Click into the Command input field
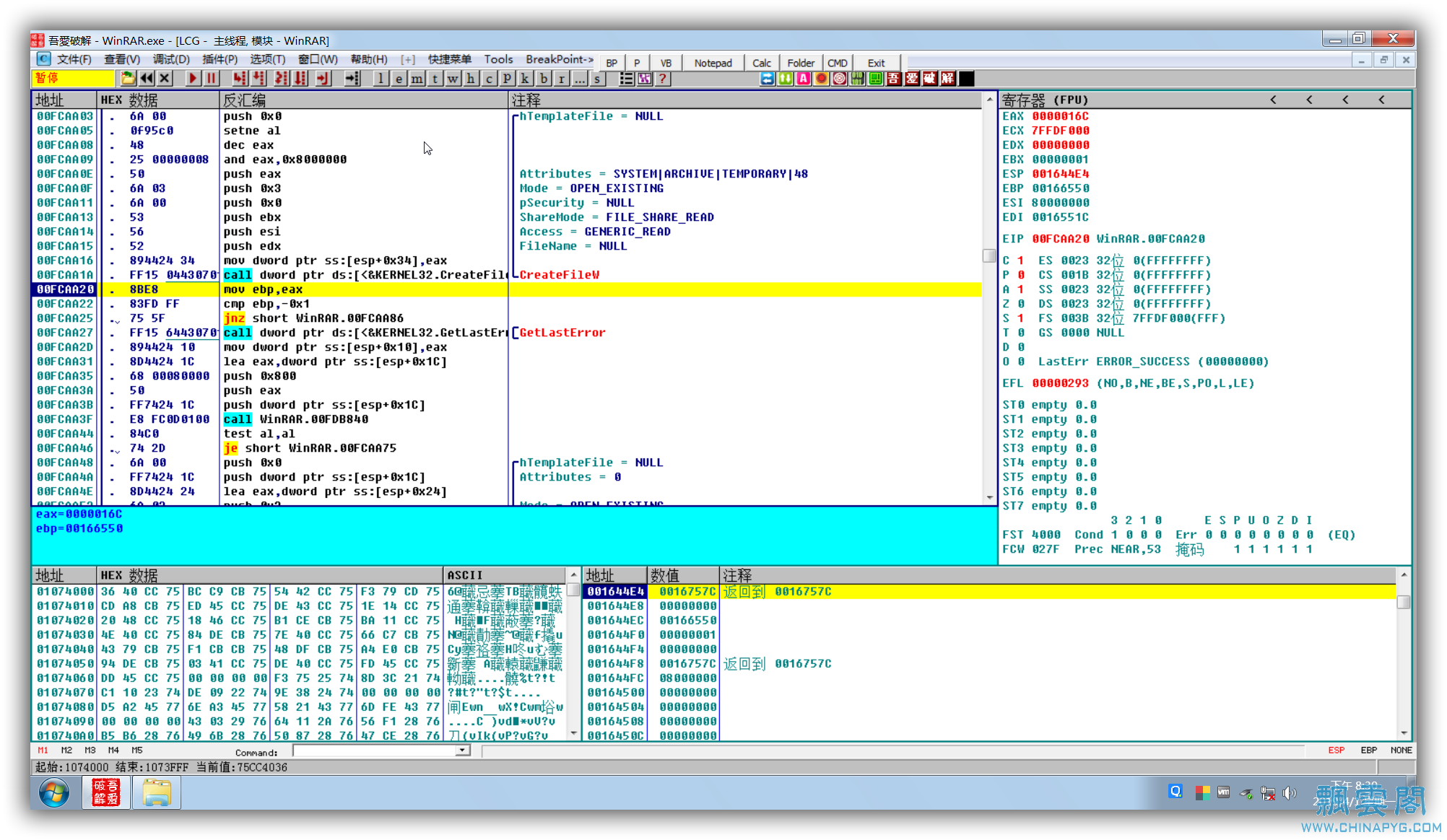This screenshot has height=840, width=1447. click(x=375, y=751)
